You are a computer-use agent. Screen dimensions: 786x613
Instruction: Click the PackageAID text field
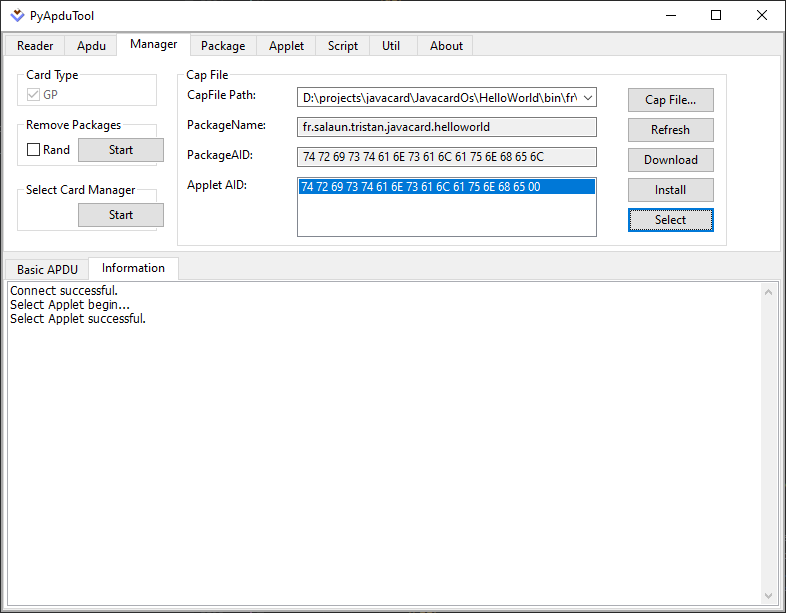click(x=446, y=157)
